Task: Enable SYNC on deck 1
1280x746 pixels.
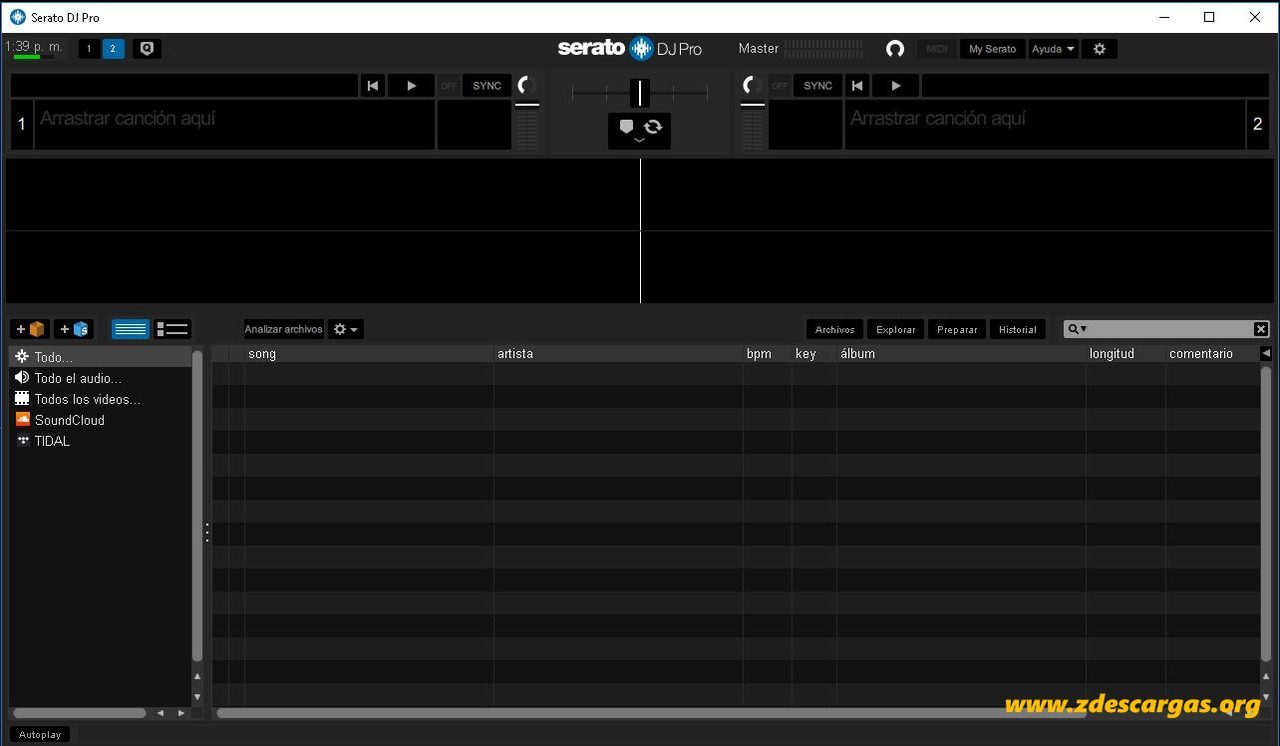Action: tap(487, 86)
